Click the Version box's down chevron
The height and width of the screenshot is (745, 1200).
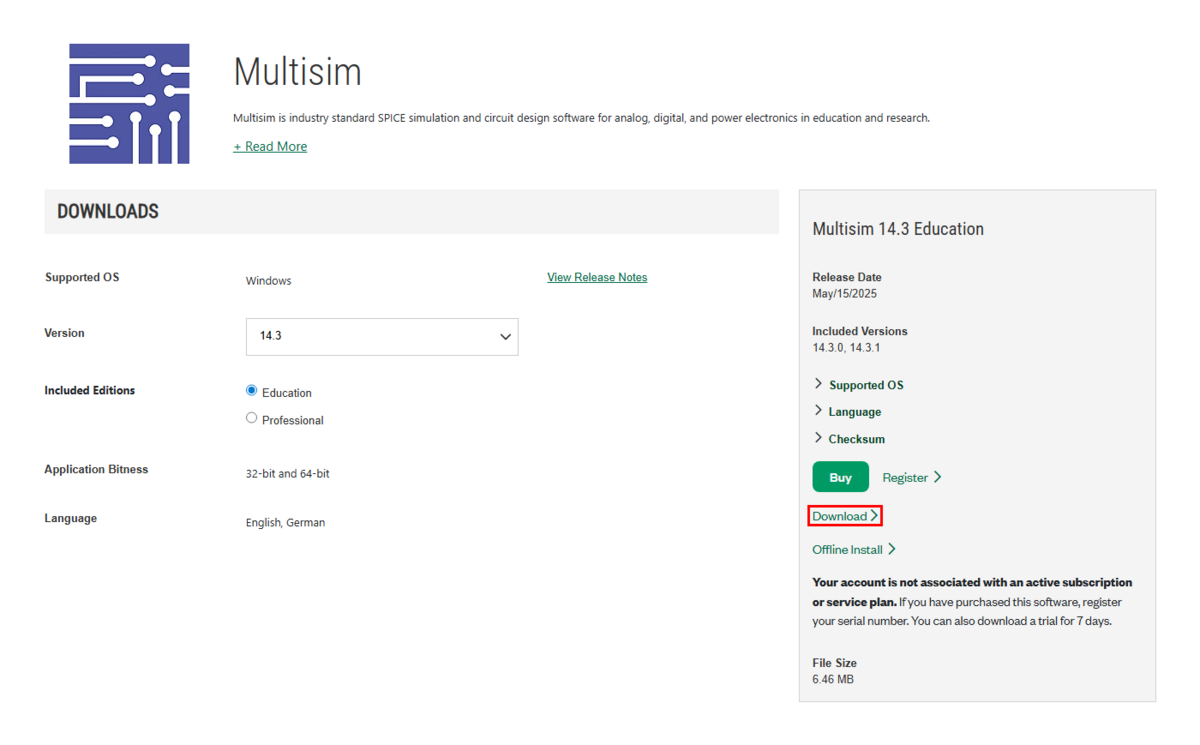pos(505,337)
